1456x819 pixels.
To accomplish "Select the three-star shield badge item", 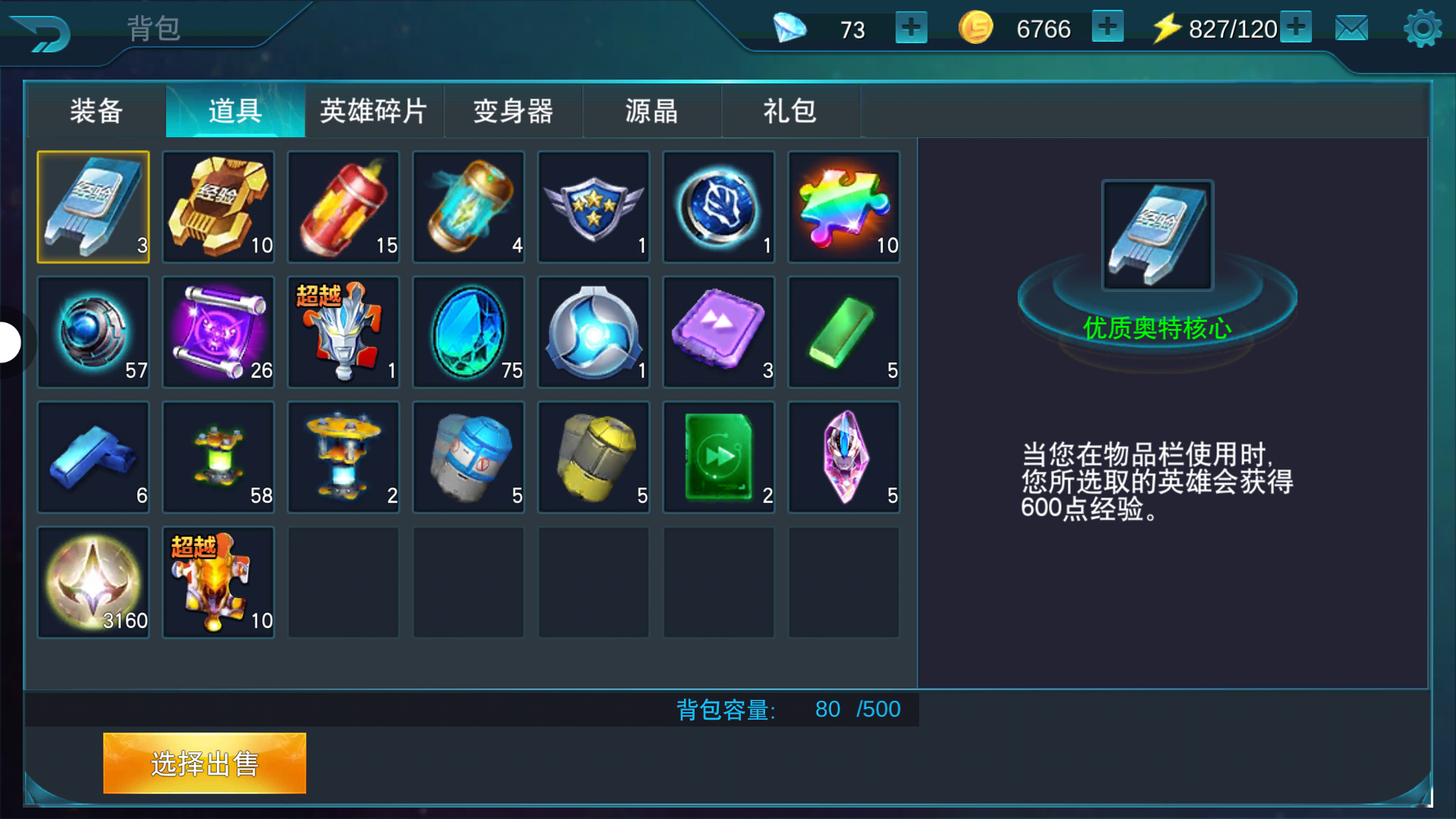I will tap(594, 207).
